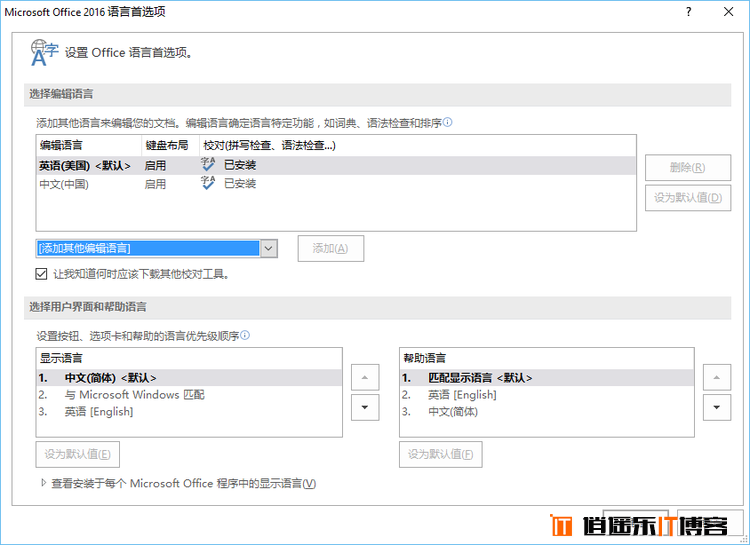The image size is (750, 545).
Task: Open the 添加其他编辑语言 dropdown arrow
Action: 269,248
